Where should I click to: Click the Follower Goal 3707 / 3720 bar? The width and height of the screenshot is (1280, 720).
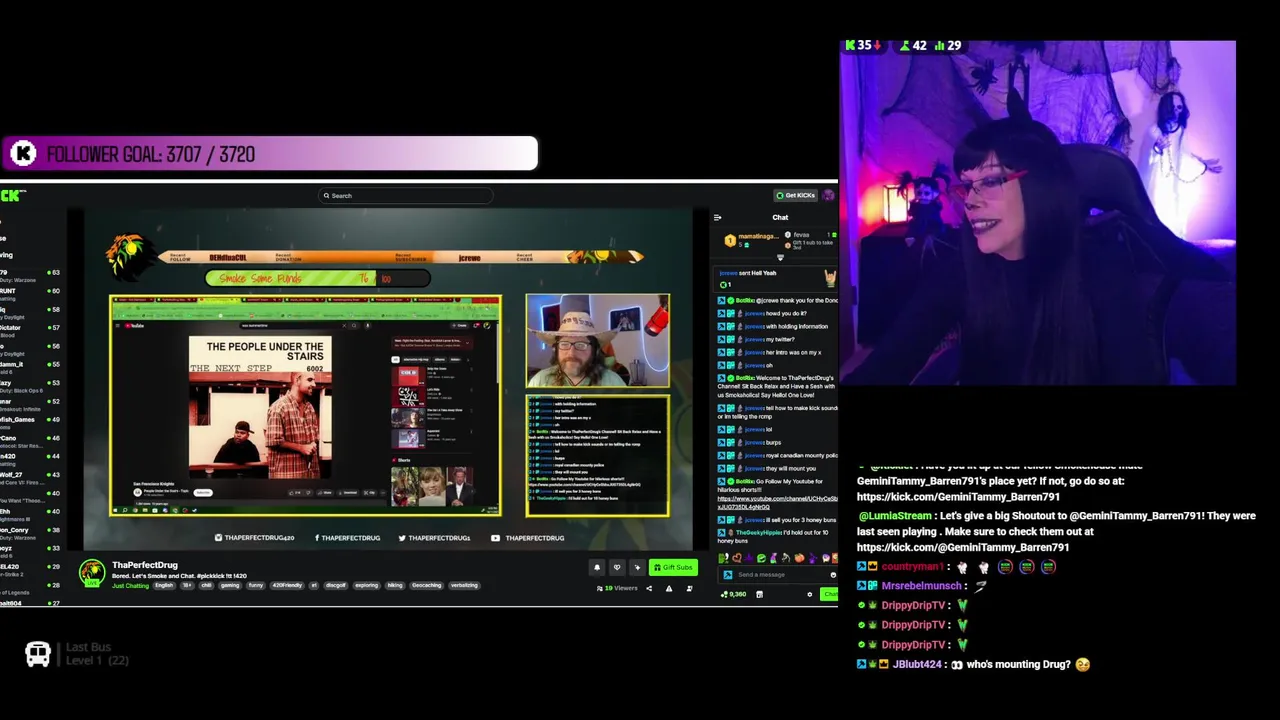[x=270, y=154]
